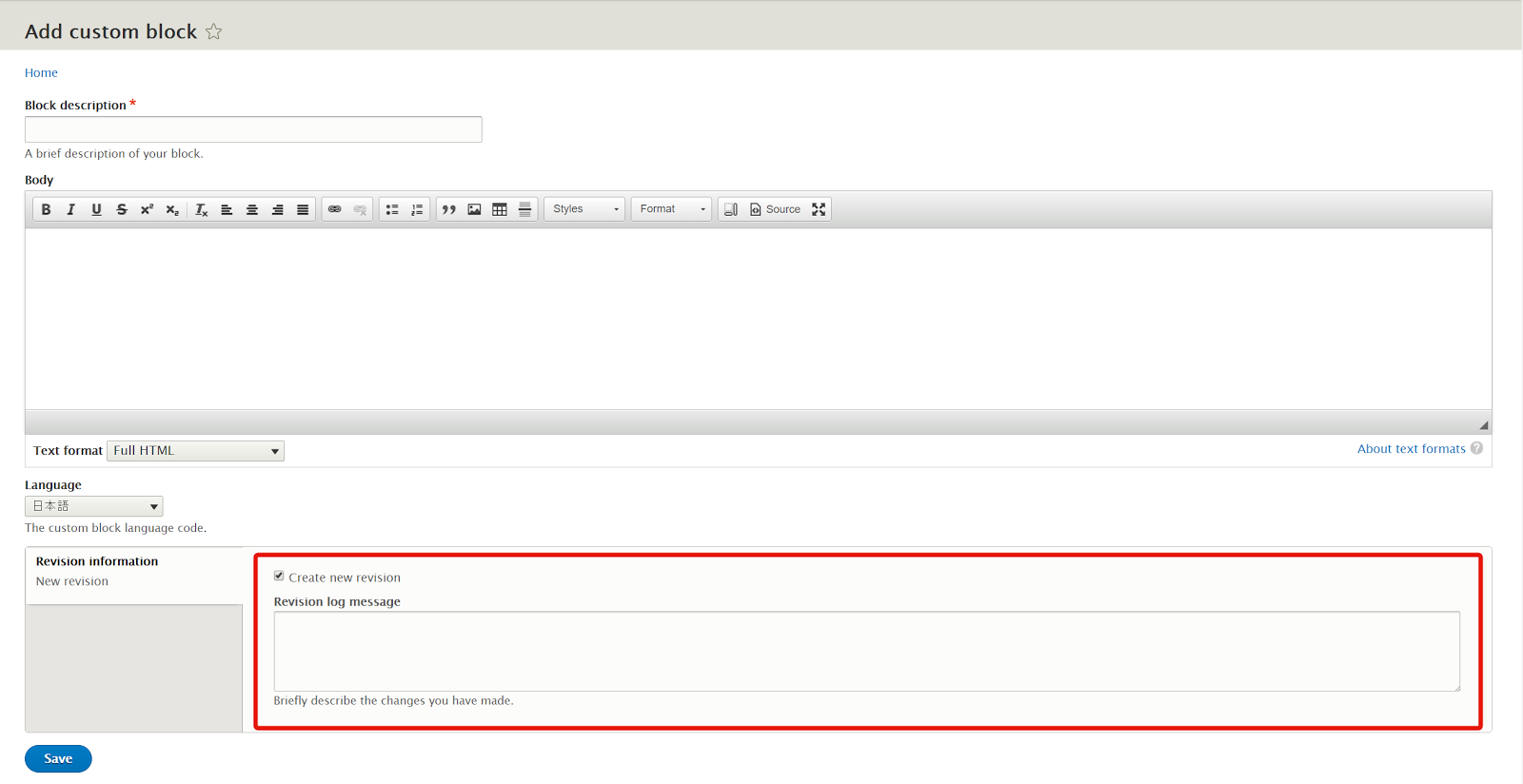1523x784 pixels.
Task: Apply italic formatting in the editor
Action: 70,209
